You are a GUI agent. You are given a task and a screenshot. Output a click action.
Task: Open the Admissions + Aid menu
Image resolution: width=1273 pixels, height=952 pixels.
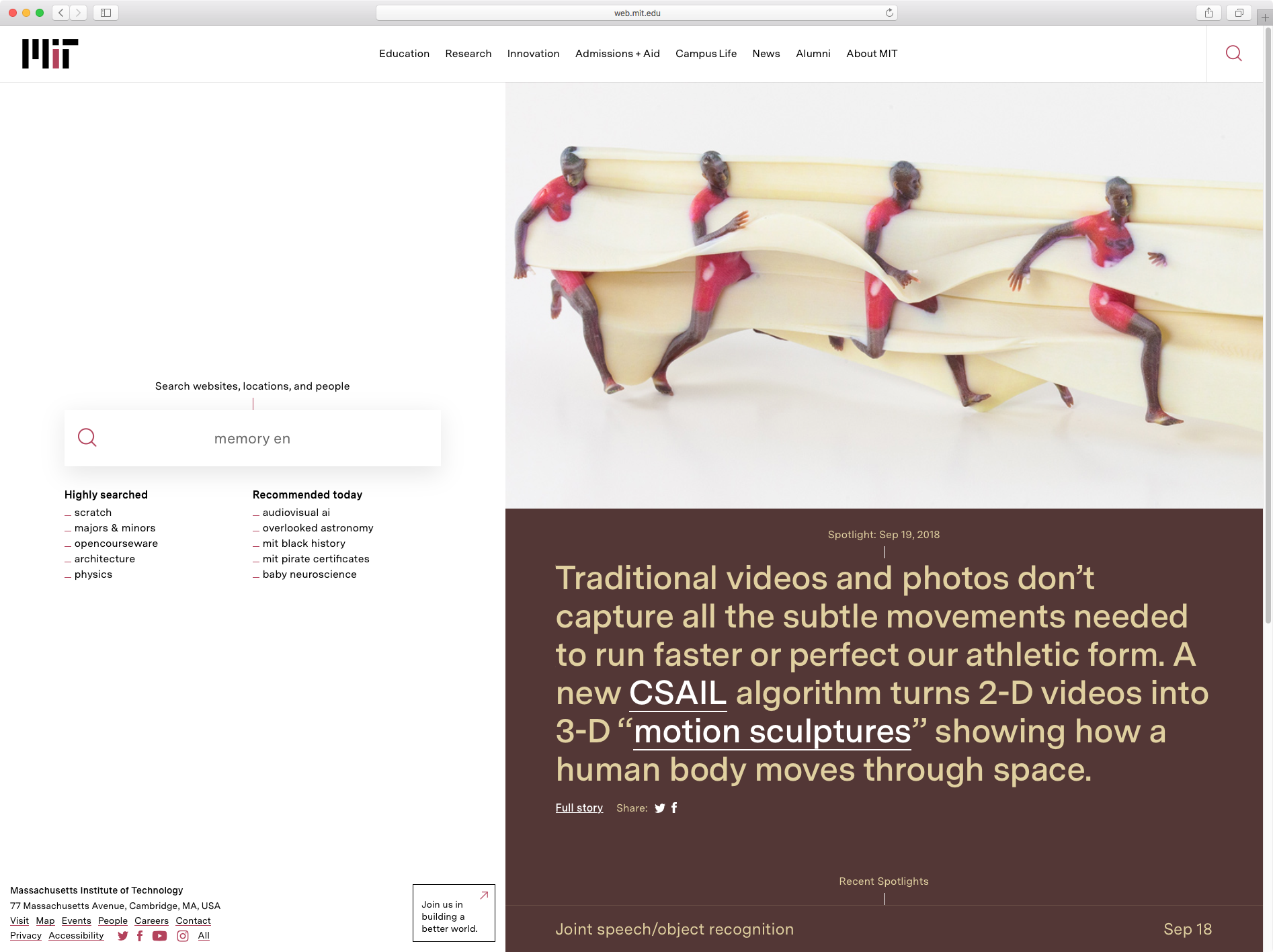pyautogui.click(x=617, y=54)
